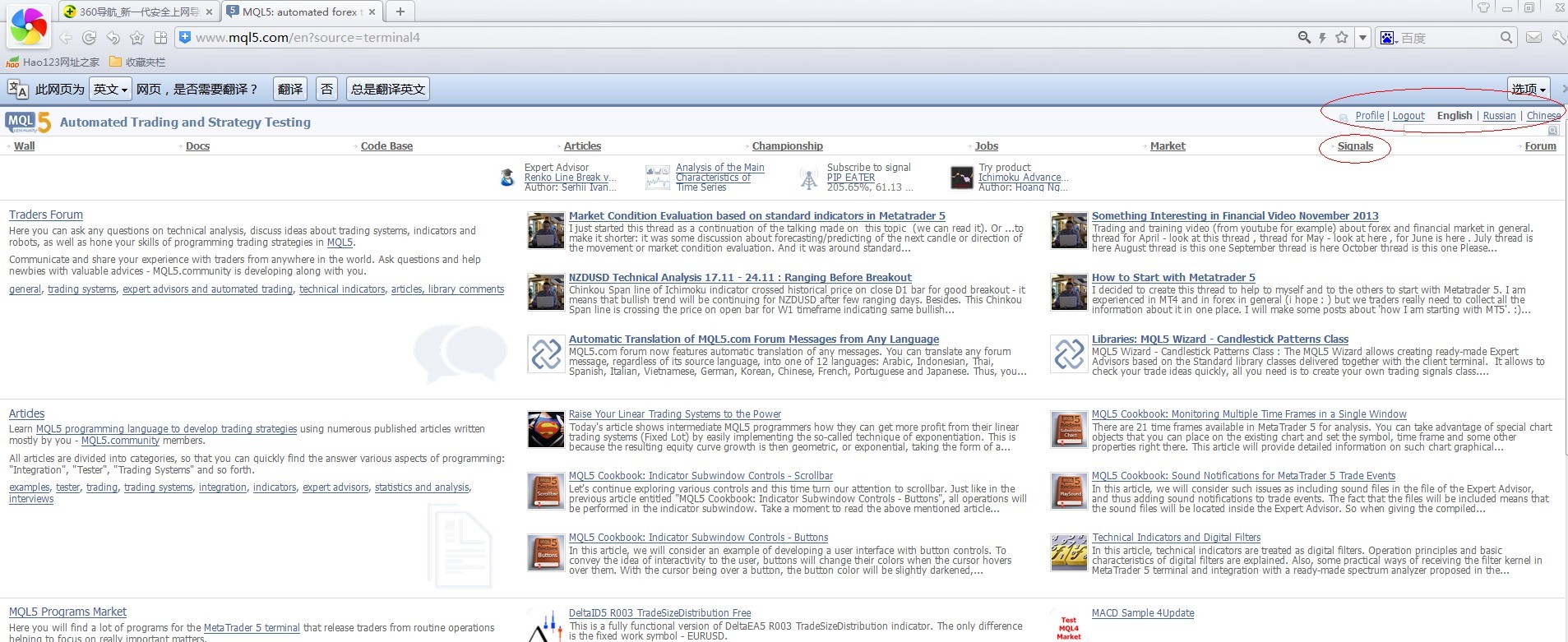The width and height of the screenshot is (1568, 642).
Task: Open the 收藏夹栏 bookmarks folder
Action: pos(137,62)
